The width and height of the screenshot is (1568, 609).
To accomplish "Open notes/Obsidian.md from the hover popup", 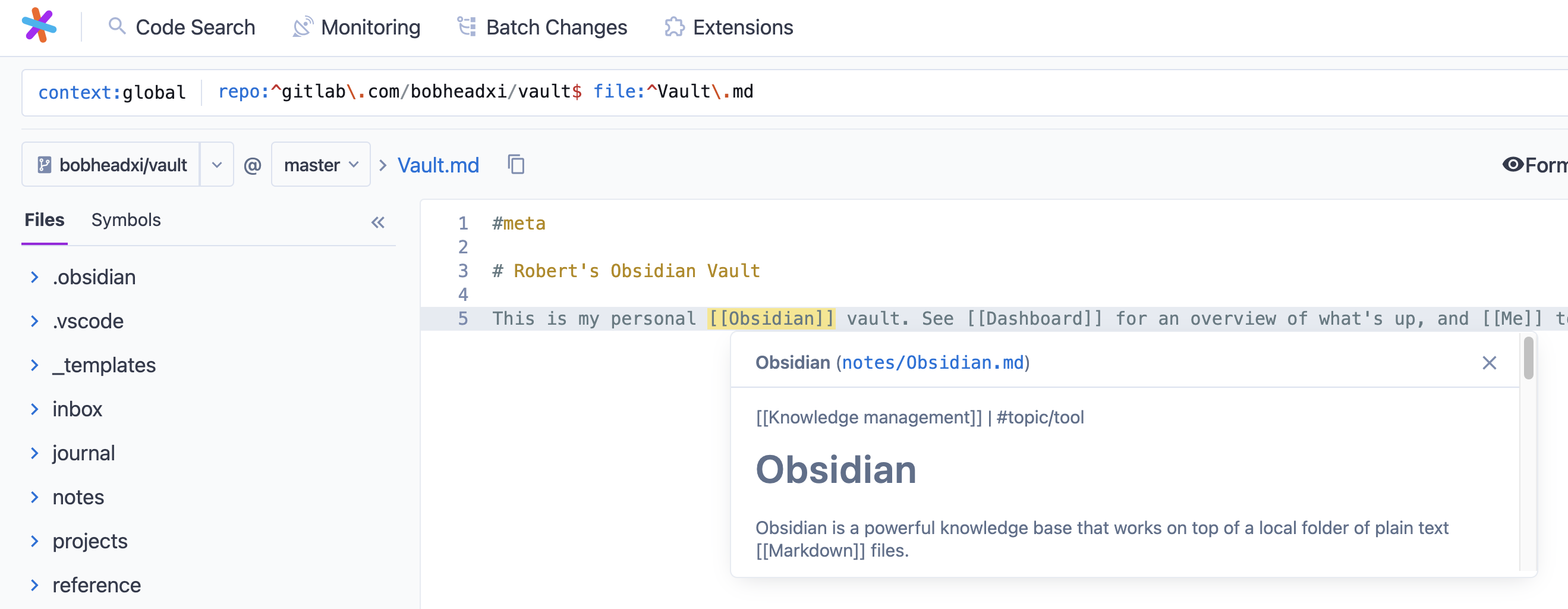I will [x=933, y=363].
